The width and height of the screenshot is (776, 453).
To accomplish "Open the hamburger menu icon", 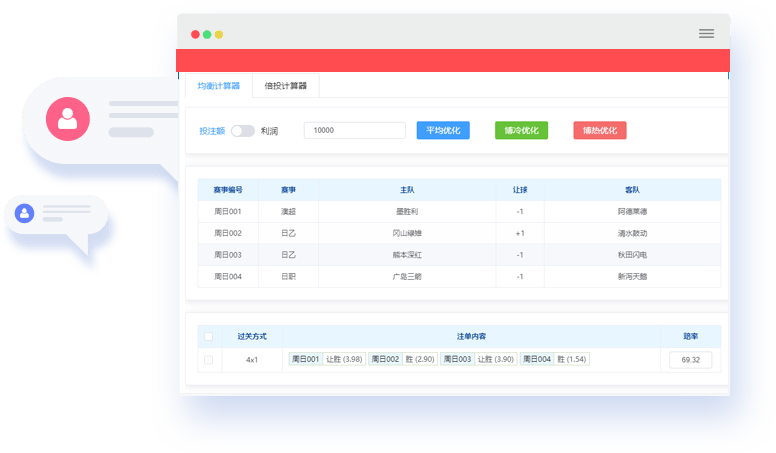I will coord(706,33).
